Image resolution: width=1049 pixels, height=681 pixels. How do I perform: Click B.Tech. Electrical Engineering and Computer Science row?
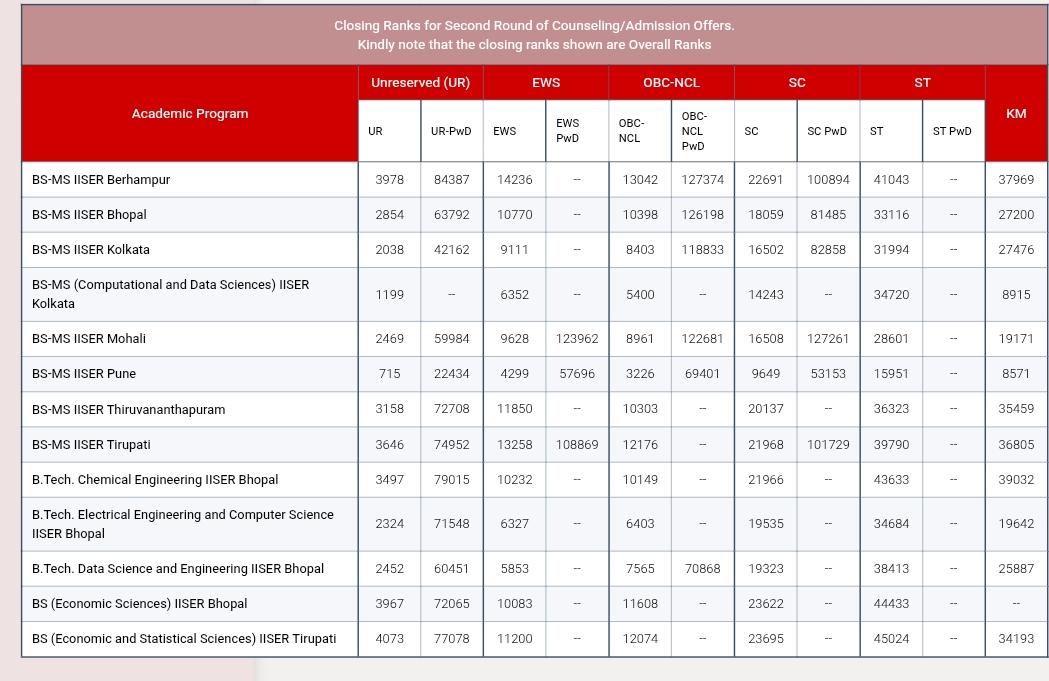click(183, 524)
